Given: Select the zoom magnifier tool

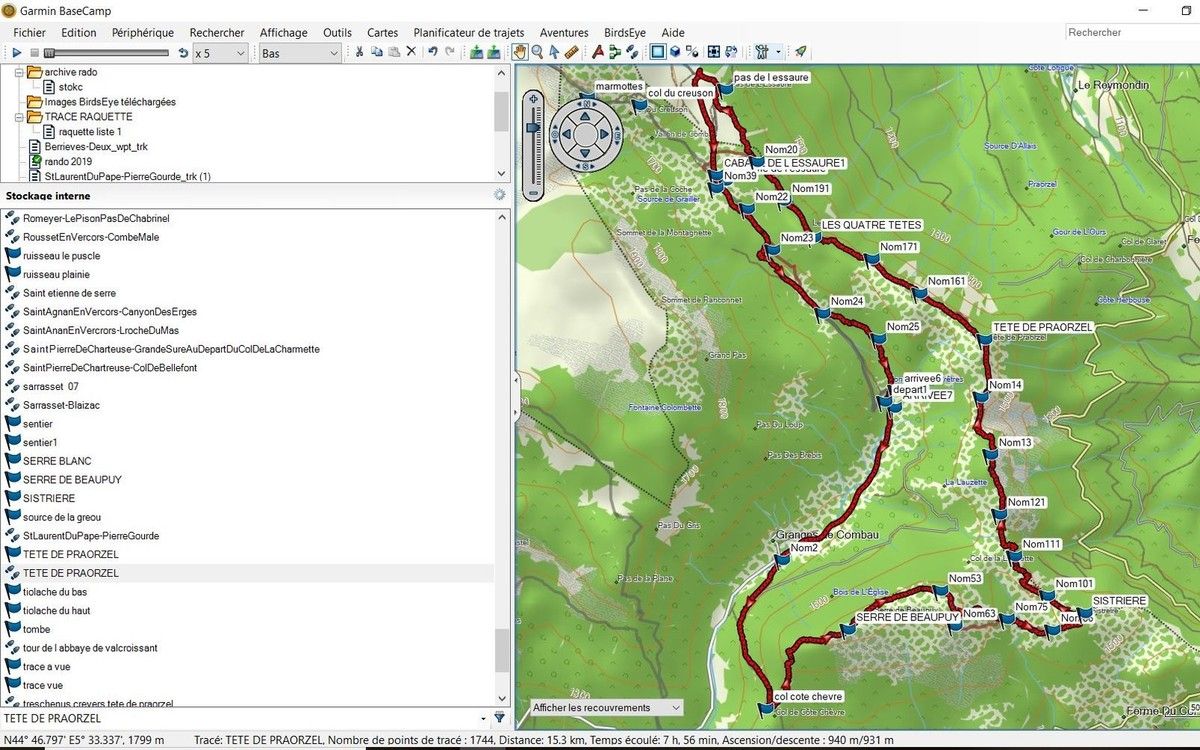Looking at the screenshot, I should [537, 52].
